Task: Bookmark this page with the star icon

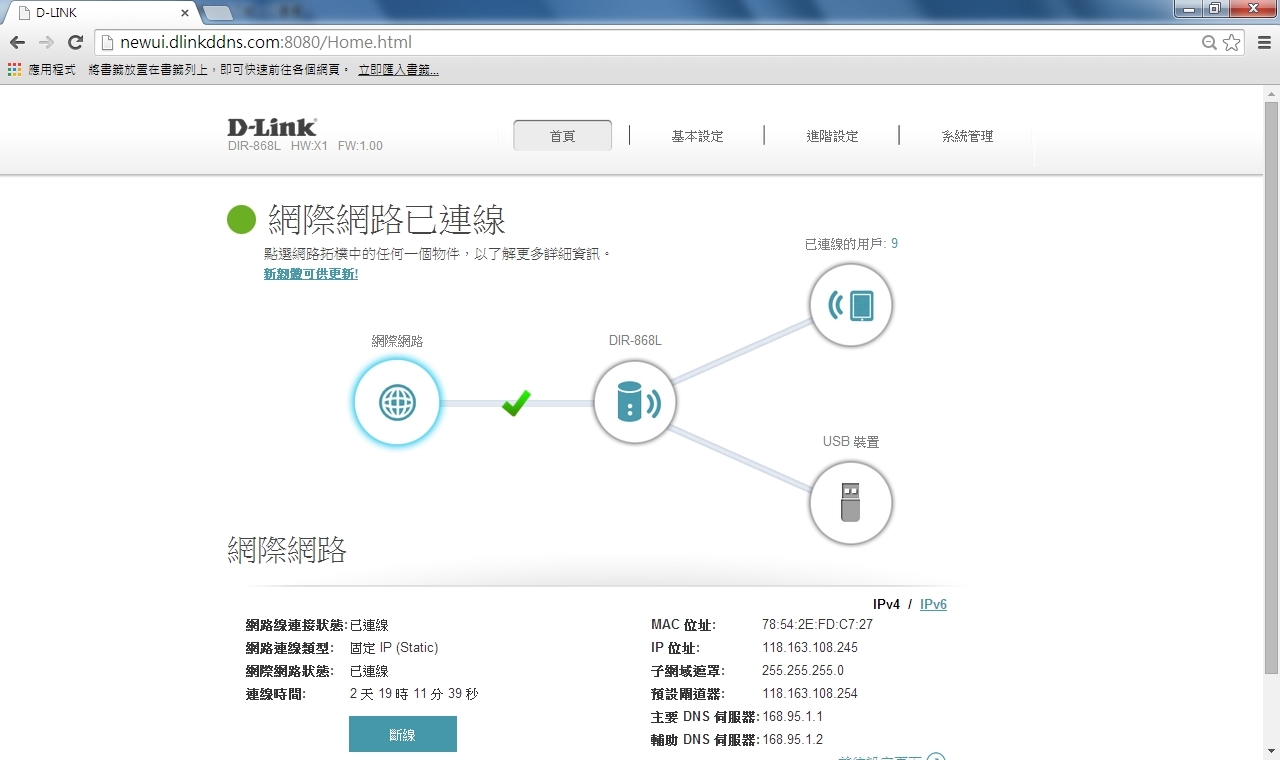Action: pyautogui.click(x=1232, y=42)
